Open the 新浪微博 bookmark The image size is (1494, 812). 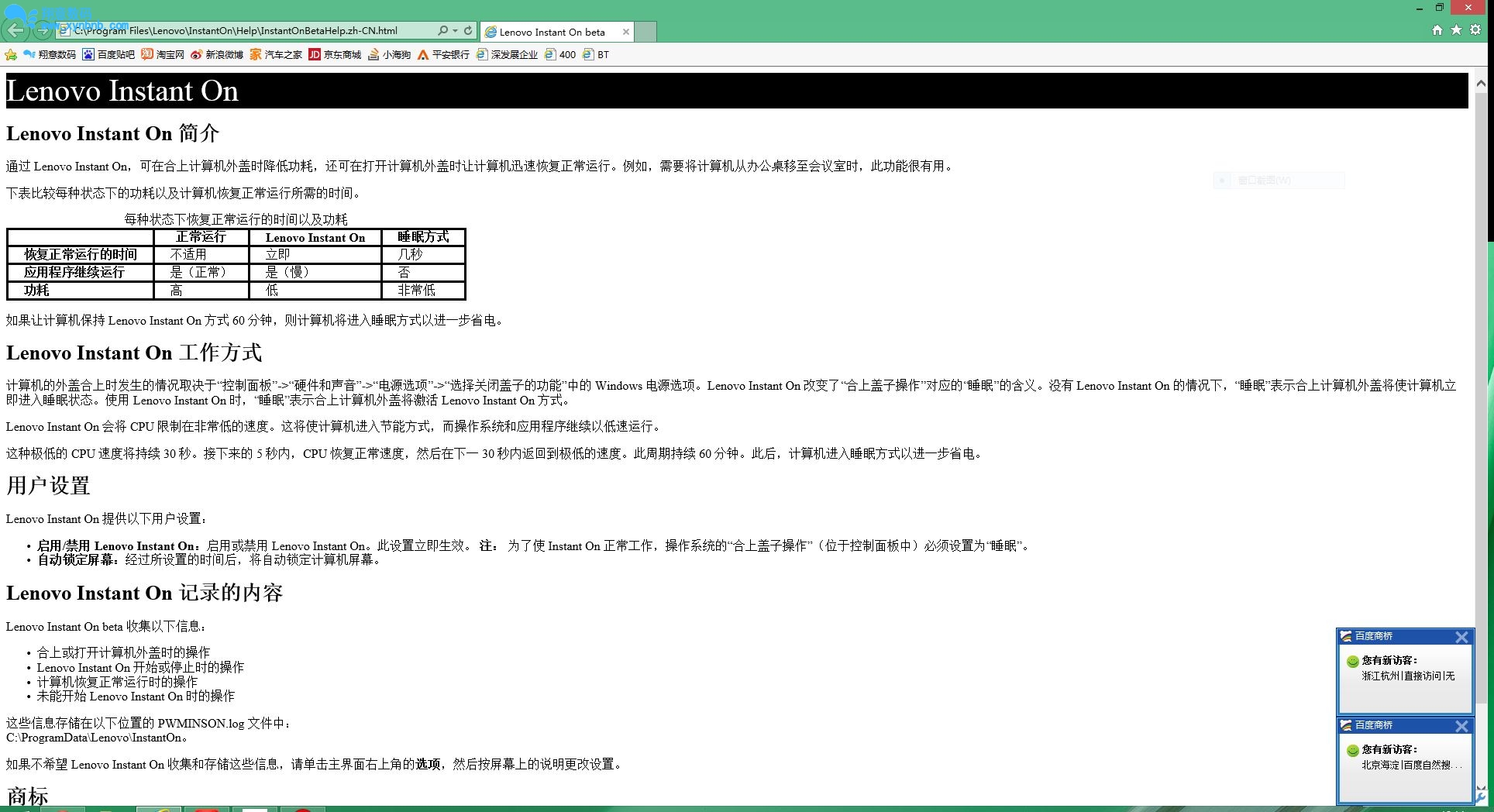[217, 55]
